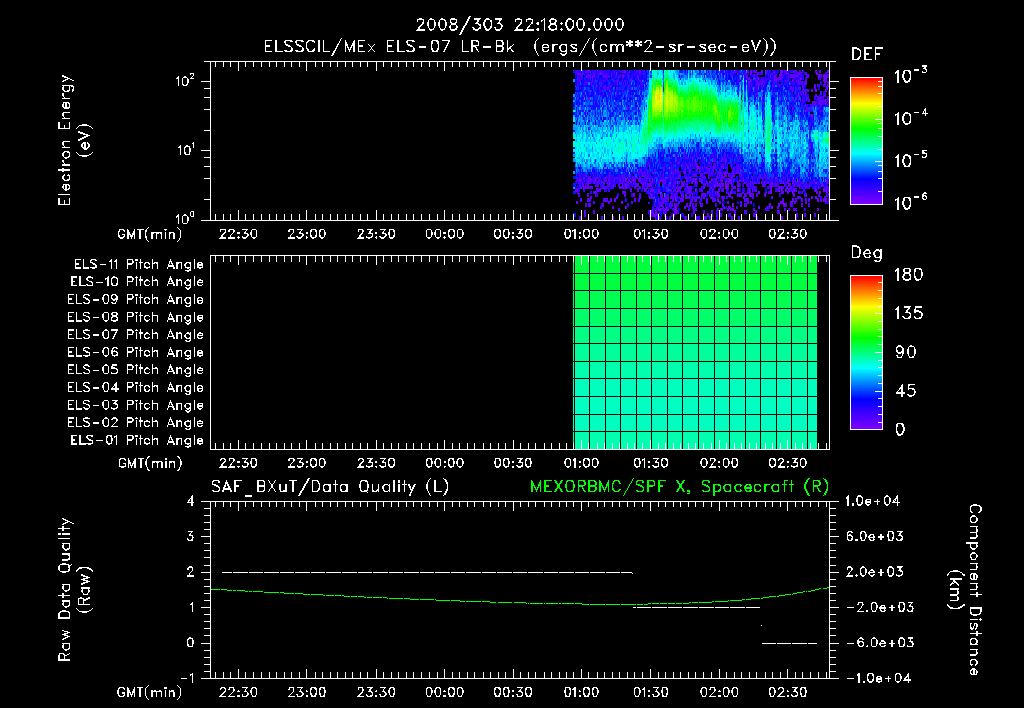Click the electron energy spectrogram data area
This screenshot has width=1024, height=708.
[x=701, y=144]
